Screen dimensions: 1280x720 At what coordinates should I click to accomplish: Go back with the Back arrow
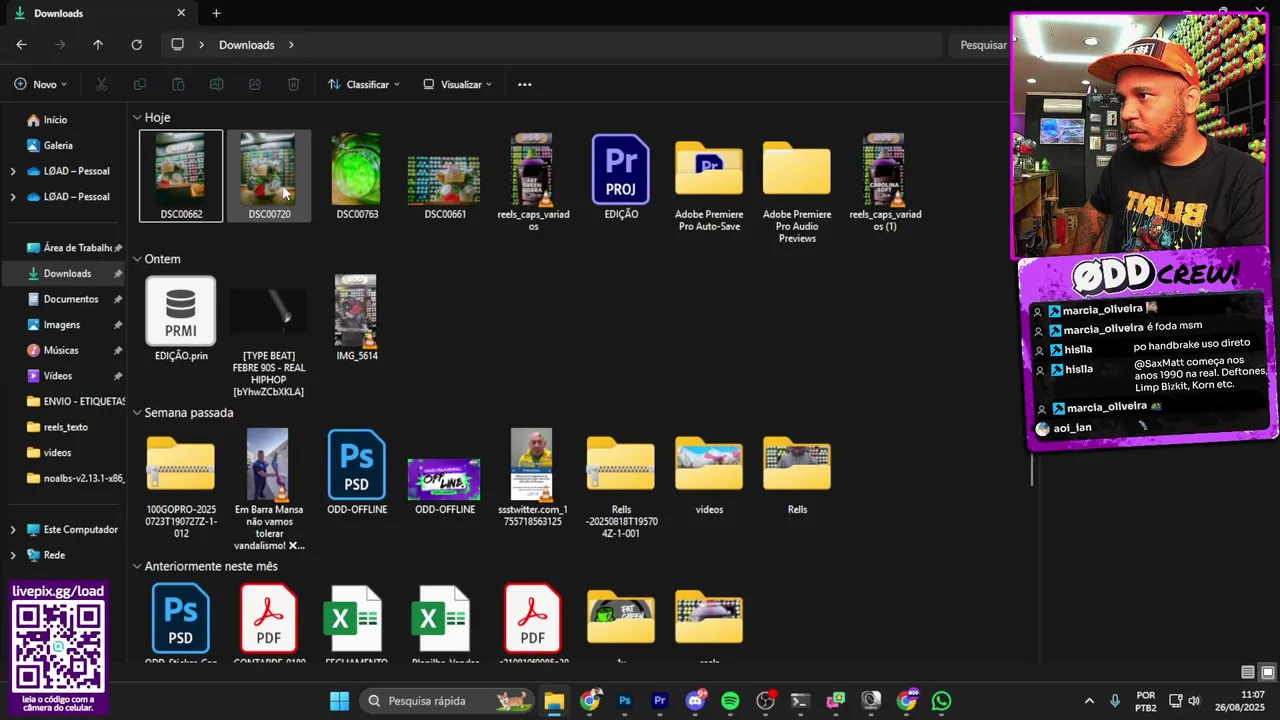pyautogui.click(x=21, y=45)
